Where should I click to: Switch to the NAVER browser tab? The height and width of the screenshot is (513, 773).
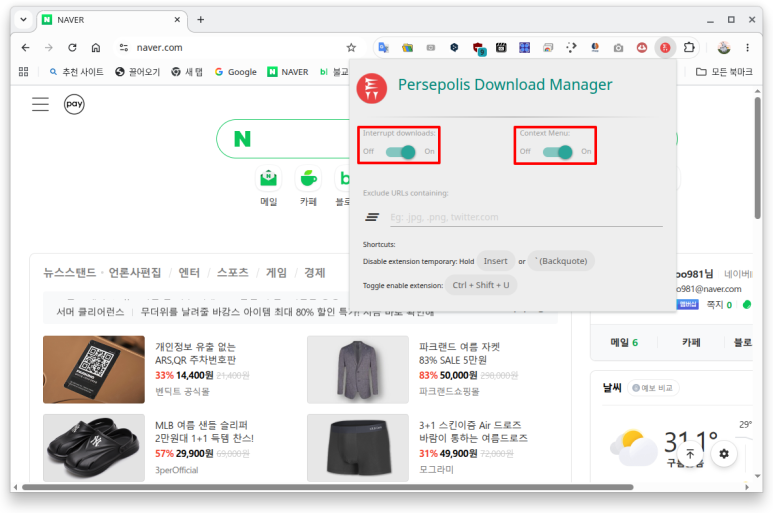(x=112, y=20)
